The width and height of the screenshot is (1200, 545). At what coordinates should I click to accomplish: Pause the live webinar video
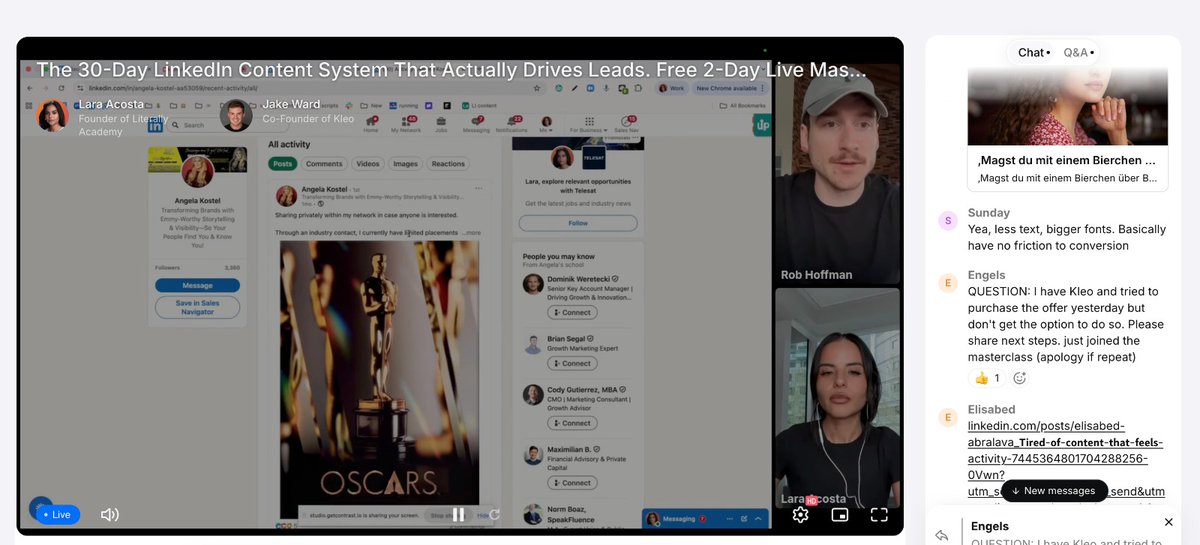click(458, 514)
